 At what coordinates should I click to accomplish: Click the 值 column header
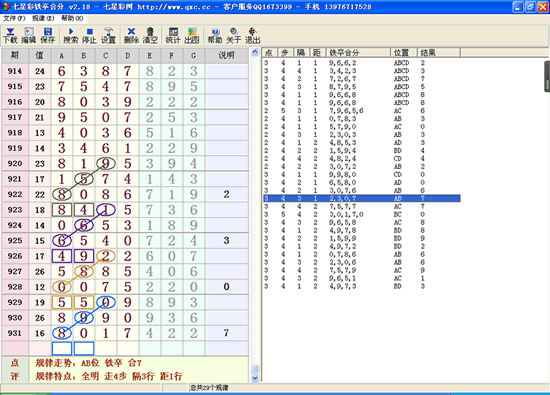[40, 55]
